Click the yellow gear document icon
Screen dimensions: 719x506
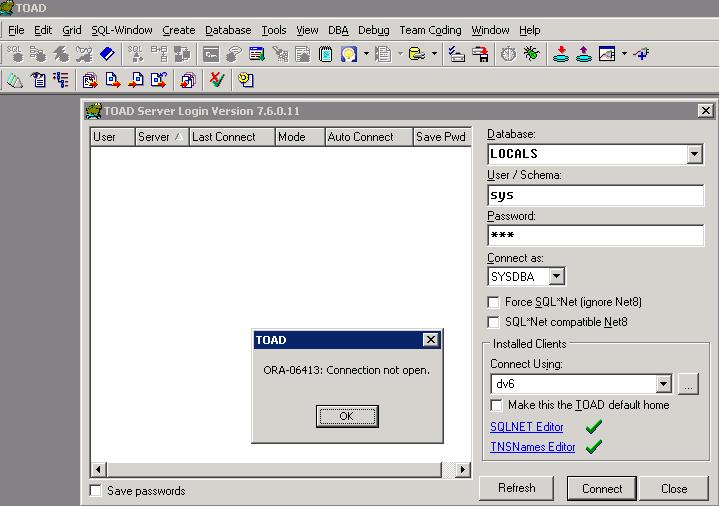[246, 80]
